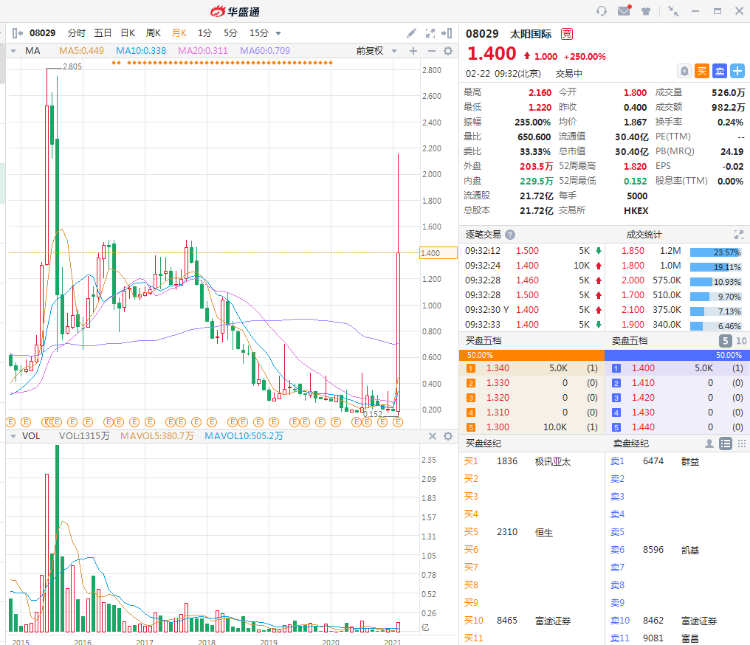
Task: Collapse the right quote panel with the arrow icon
Action: tap(447, 33)
